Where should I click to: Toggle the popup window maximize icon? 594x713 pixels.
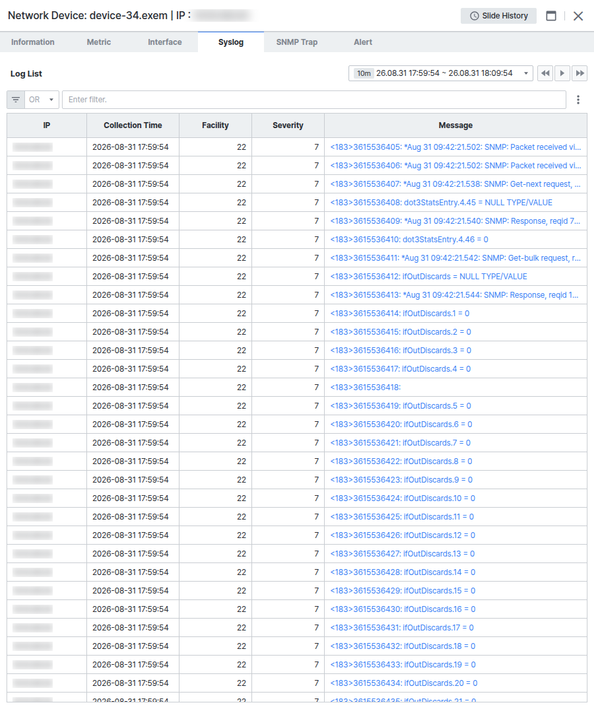tap(551, 16)
